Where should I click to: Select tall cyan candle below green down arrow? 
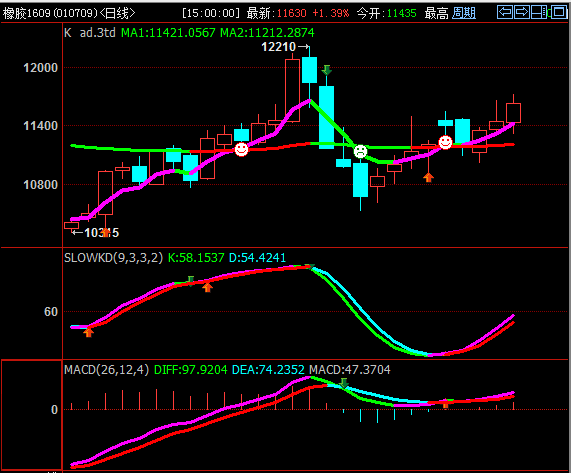pos(327,117)
